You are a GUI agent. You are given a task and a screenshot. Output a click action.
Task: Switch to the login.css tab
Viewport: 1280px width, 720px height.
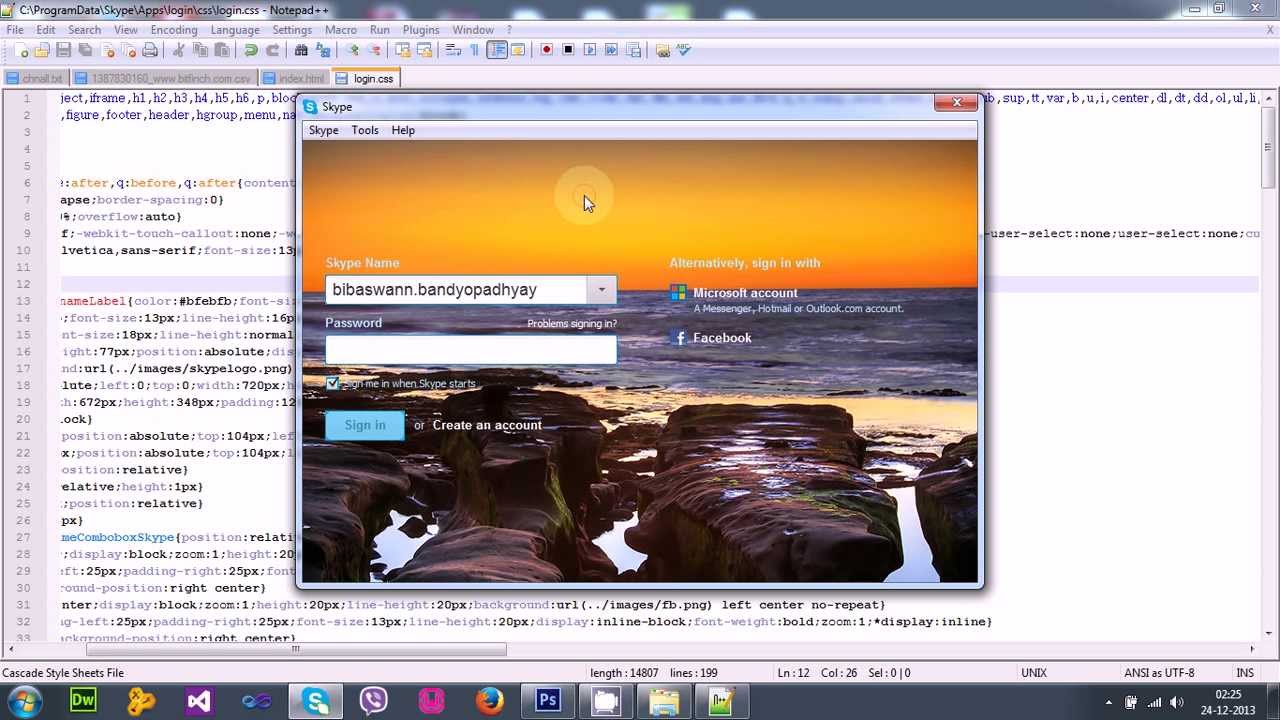366,79
